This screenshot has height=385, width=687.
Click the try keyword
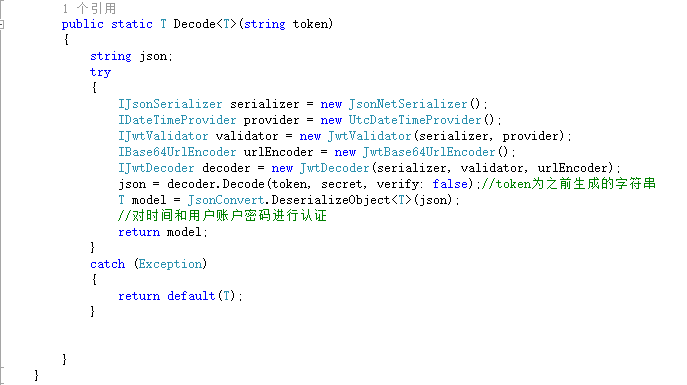(100, 72)
